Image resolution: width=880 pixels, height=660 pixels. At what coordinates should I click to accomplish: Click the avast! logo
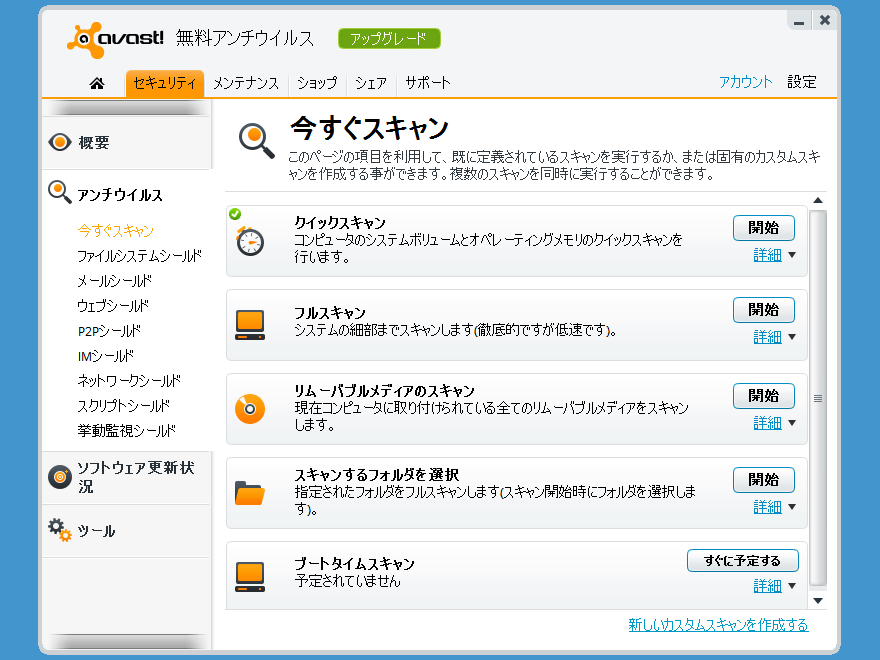pos(115,39)
